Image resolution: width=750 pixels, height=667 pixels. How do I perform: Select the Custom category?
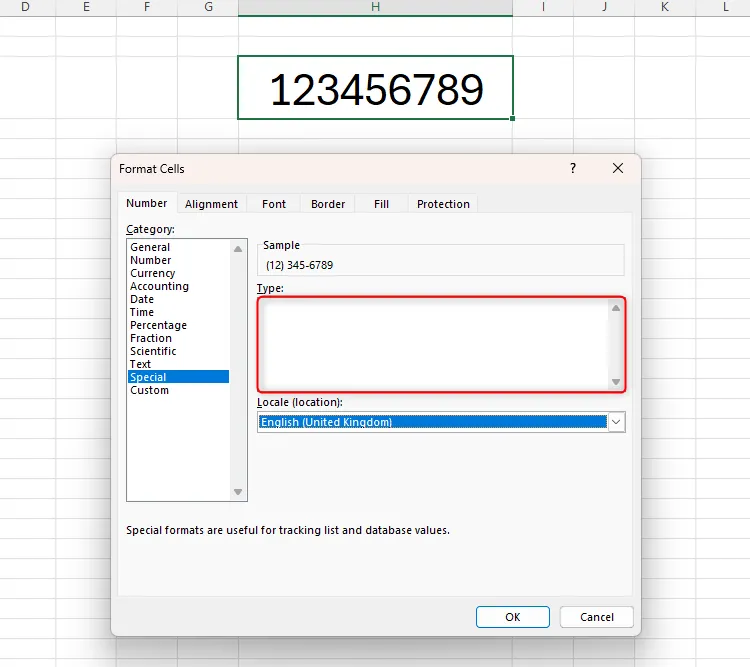(x=150, y=390)
